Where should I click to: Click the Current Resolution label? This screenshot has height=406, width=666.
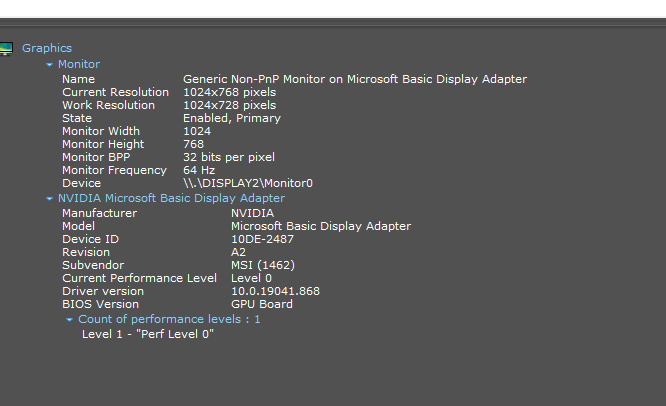pyautogui.click(x=116, y=92)
